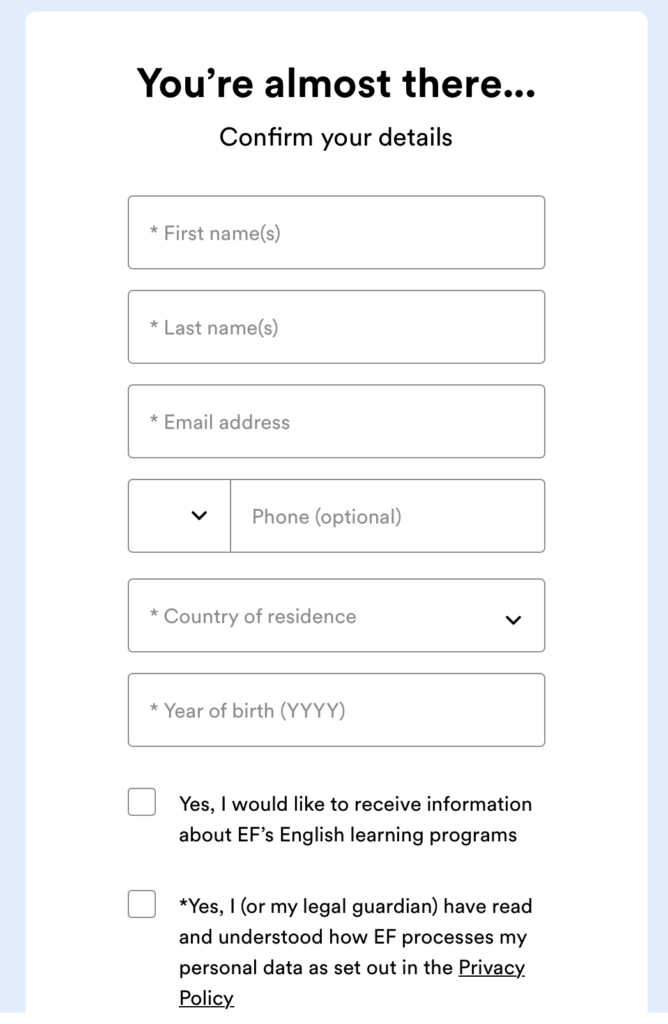Click the "You're almost there..." heading
The height and width of the screenshot is (1024, 668).
[336, 84]
